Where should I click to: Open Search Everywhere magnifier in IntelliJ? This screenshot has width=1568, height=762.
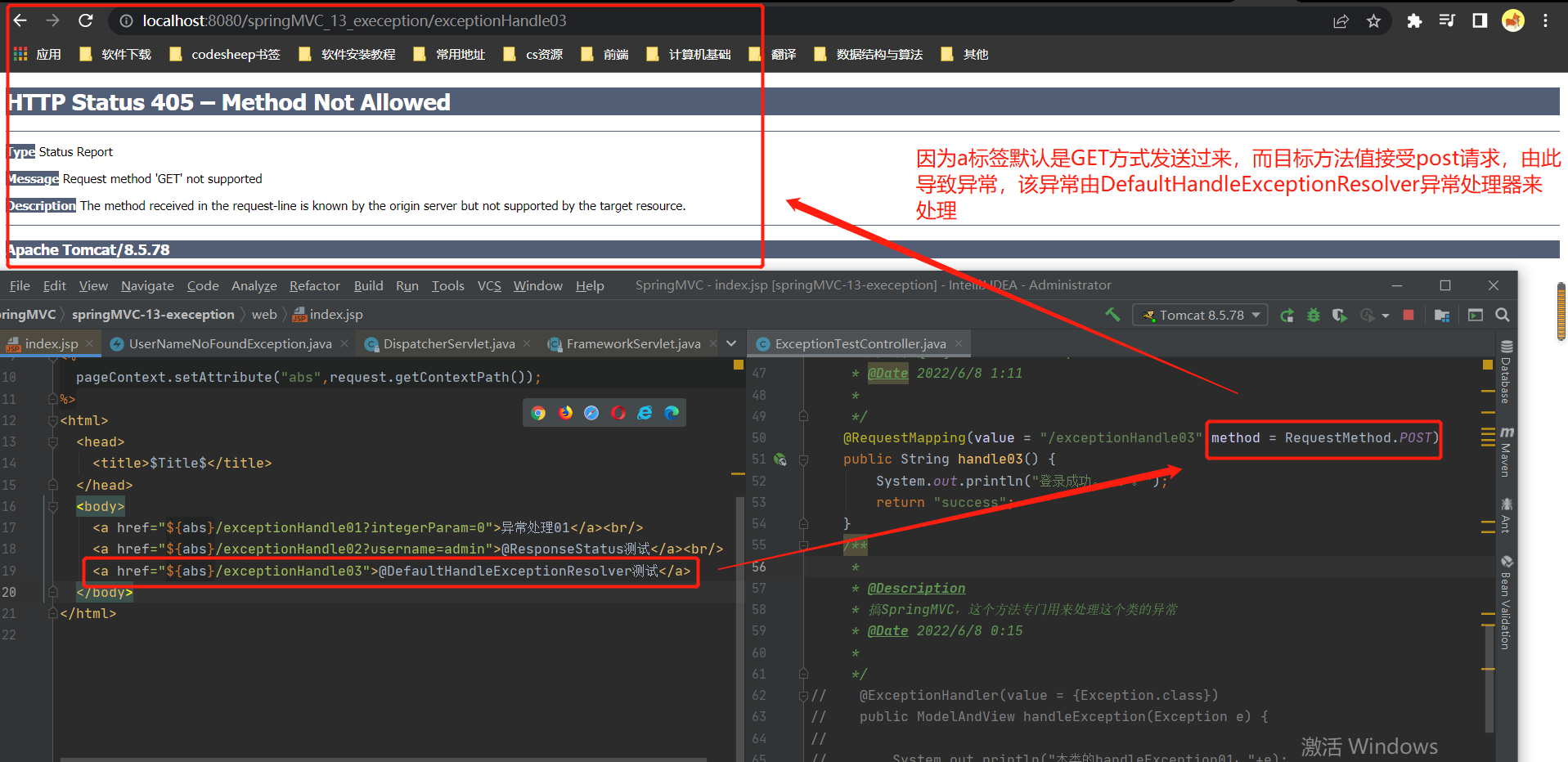coord(1503,315)
